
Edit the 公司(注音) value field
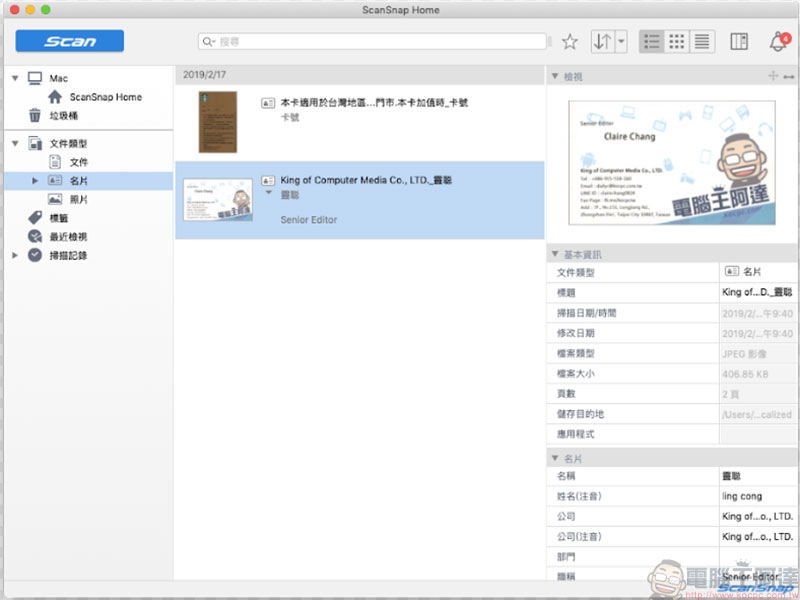tap(758, 537)
